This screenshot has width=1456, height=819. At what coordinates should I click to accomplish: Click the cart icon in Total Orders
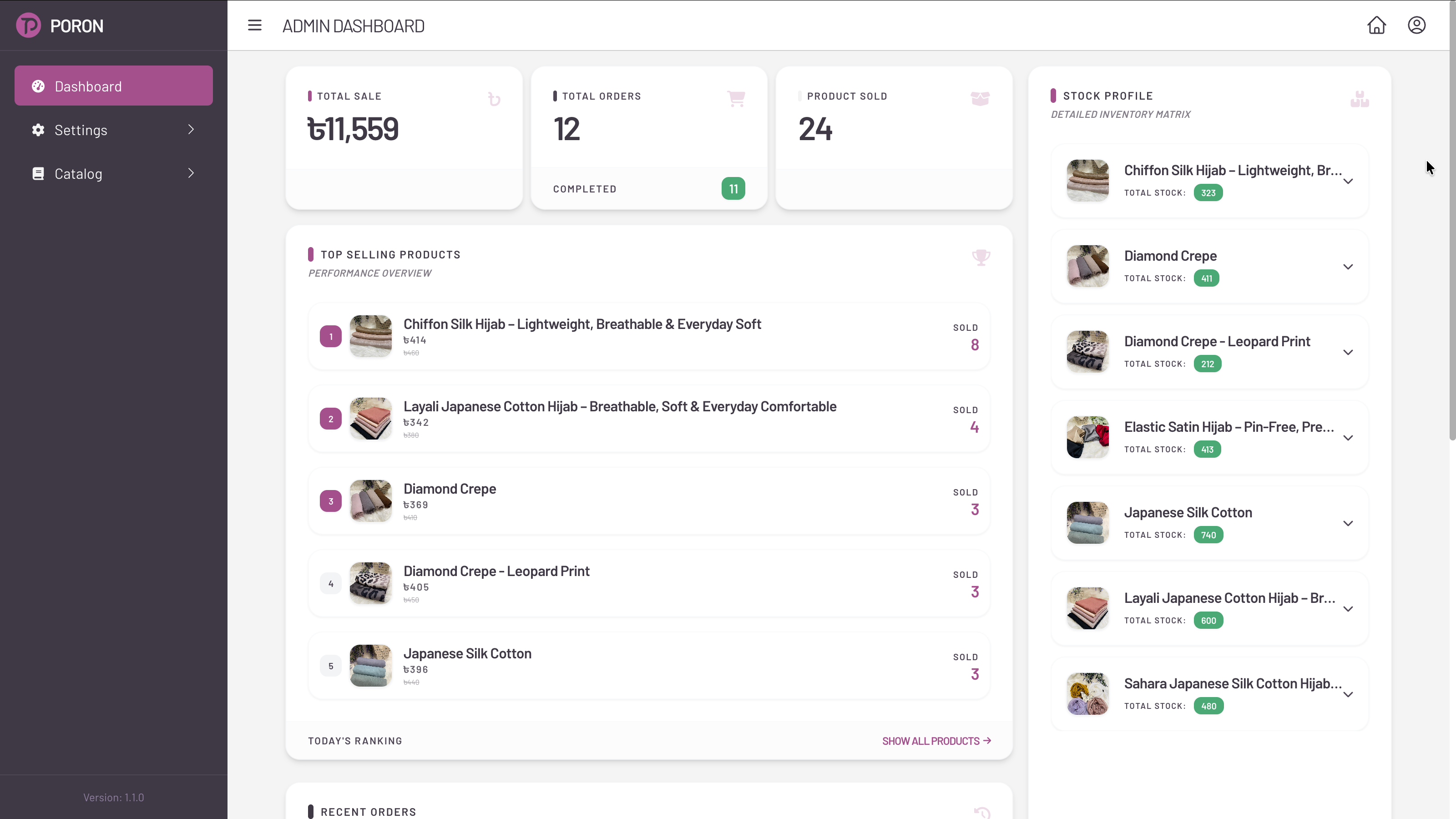[x=736, y=99]
